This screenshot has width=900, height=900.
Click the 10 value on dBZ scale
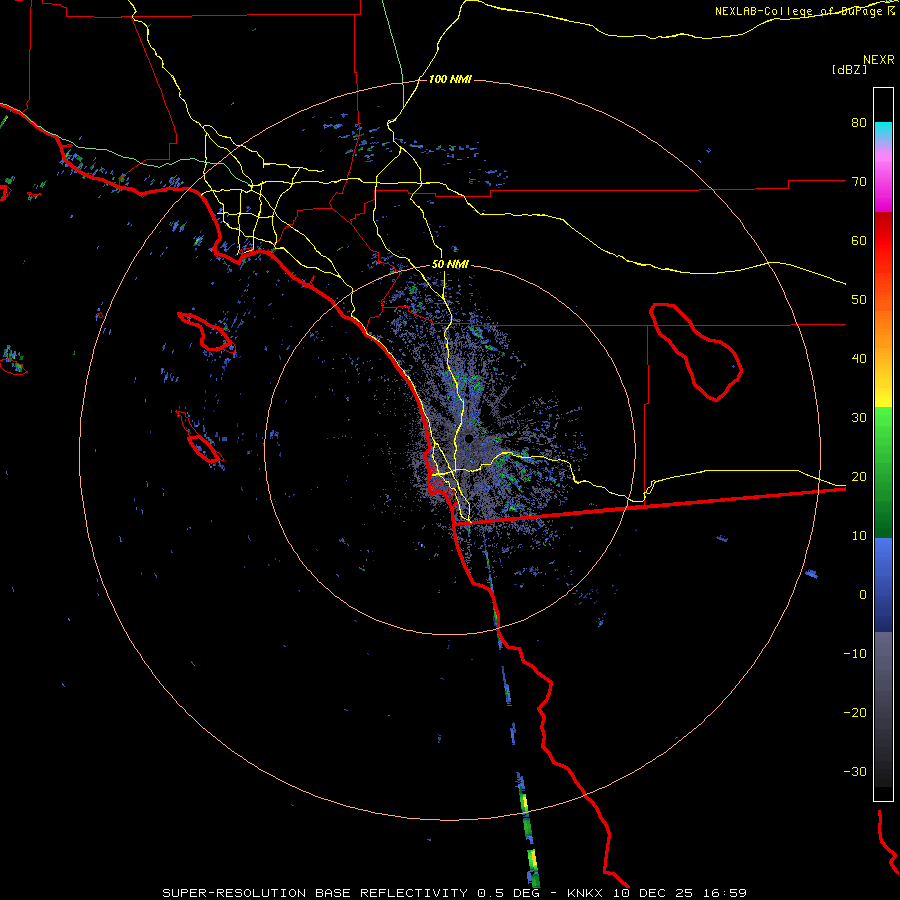tap(859, 536)
